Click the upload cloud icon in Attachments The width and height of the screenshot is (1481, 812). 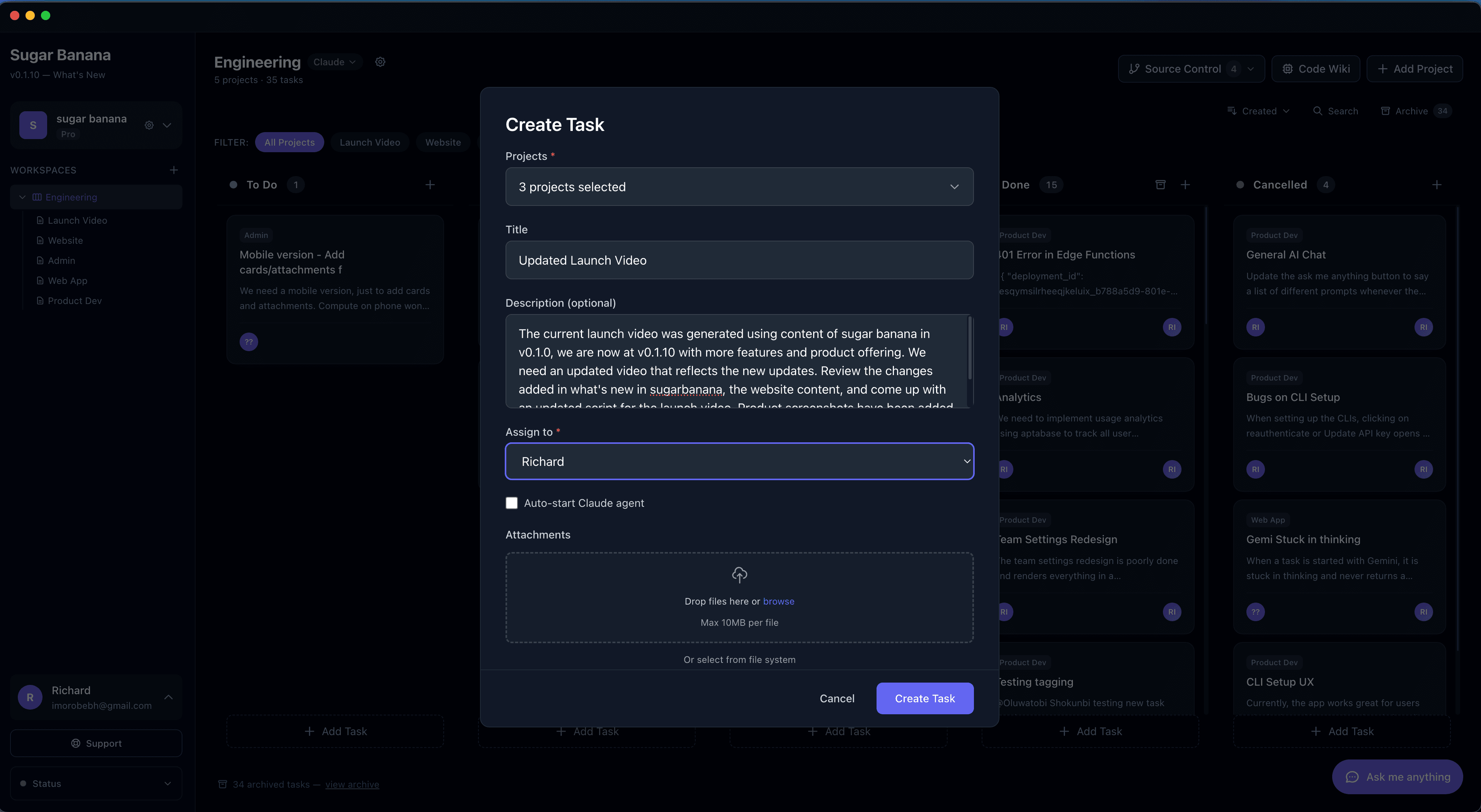(x=739, y=575)
